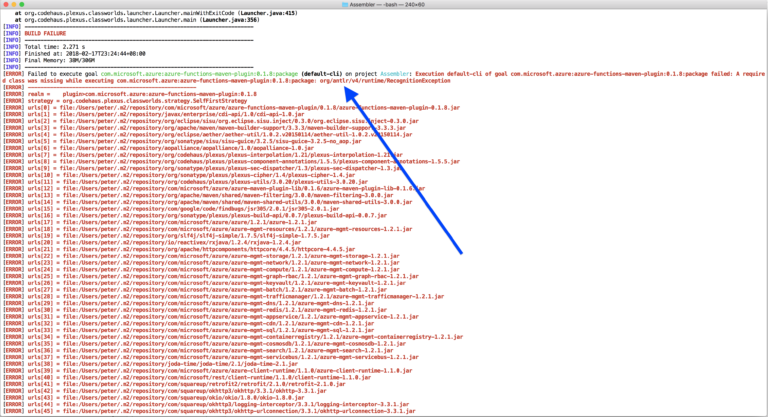This screenshot has width=768, height=417.
Task: Click the urls[35] azure-mgmt-cosmosdb line
Action: coord(205,344)
